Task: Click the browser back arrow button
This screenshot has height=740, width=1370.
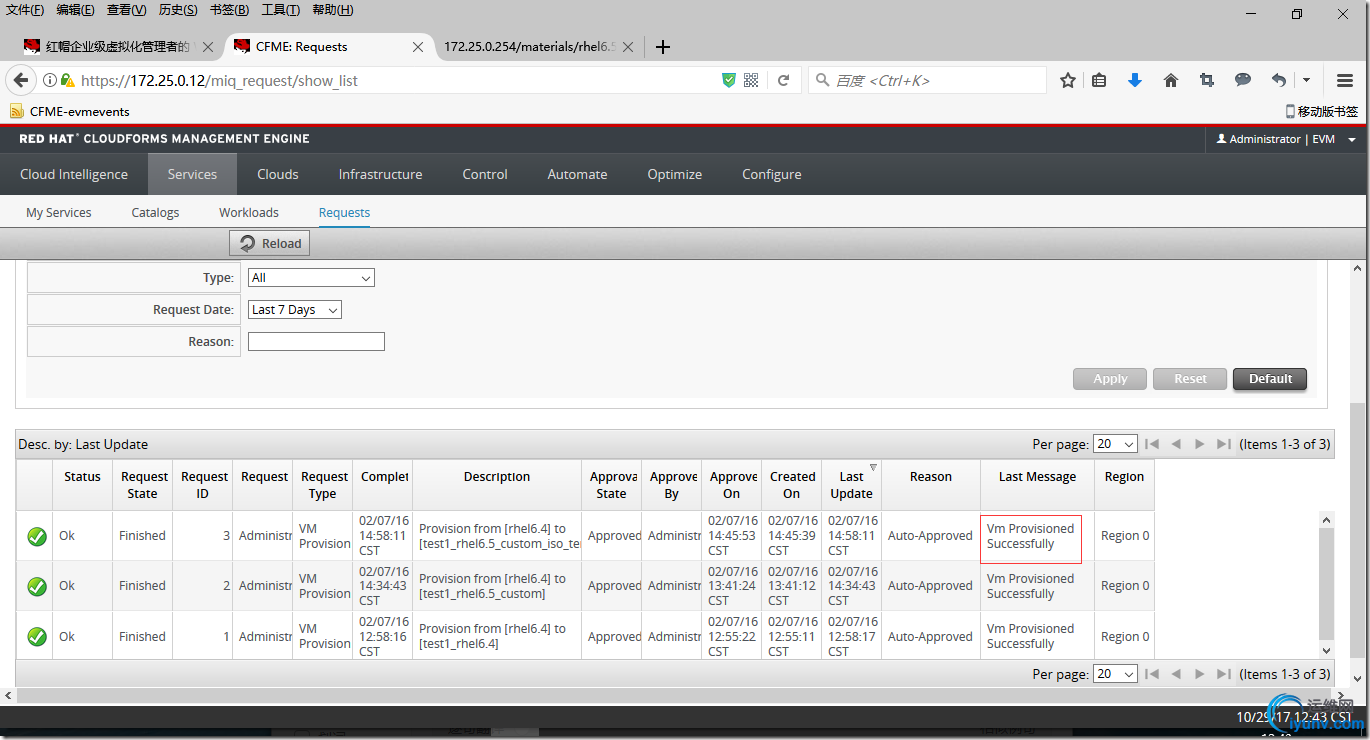Action: click(19, 81)
